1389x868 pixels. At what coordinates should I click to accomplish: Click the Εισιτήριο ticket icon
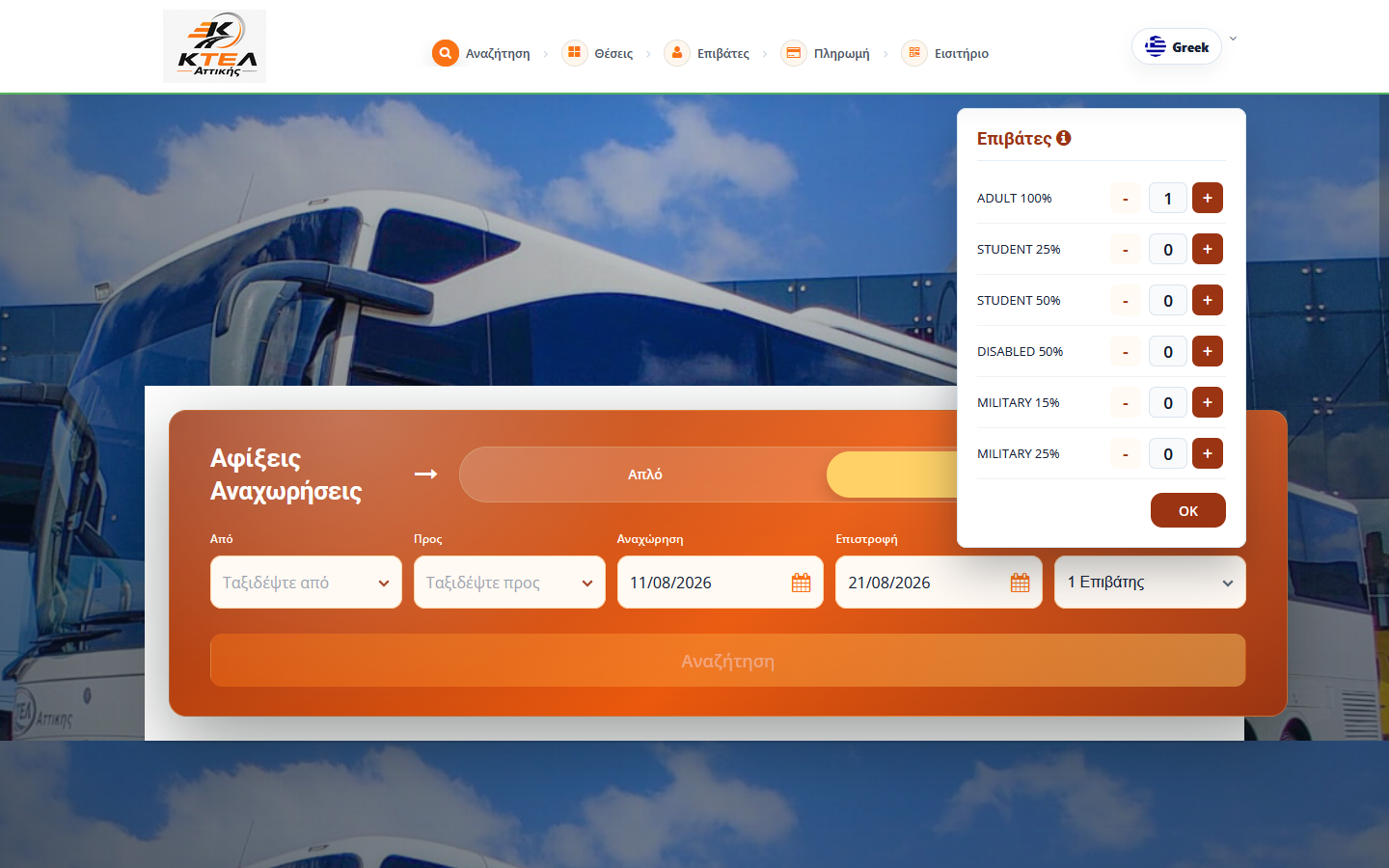click(x=914, y=53)
